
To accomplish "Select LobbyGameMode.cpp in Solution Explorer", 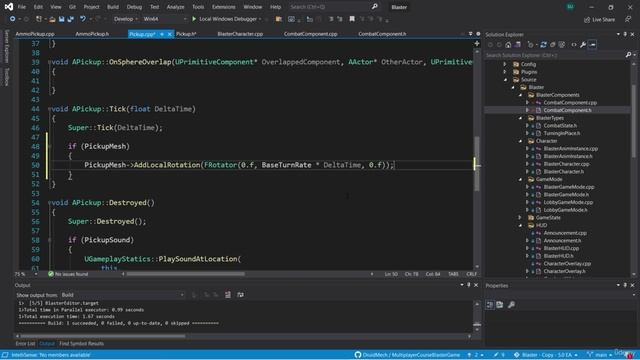I will click(568, 202).
